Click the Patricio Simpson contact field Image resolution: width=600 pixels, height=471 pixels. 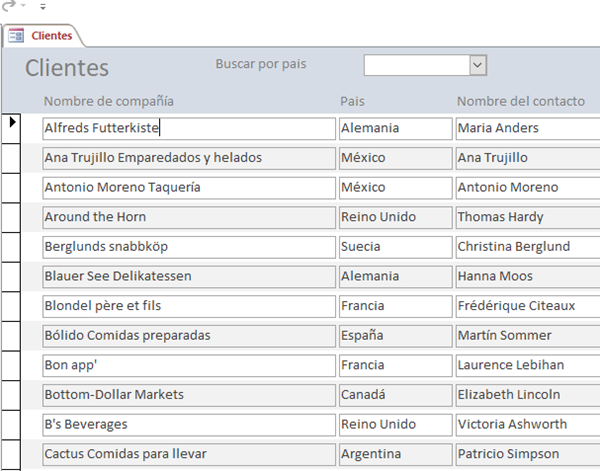pyautogui.click(x=527, y=454)
